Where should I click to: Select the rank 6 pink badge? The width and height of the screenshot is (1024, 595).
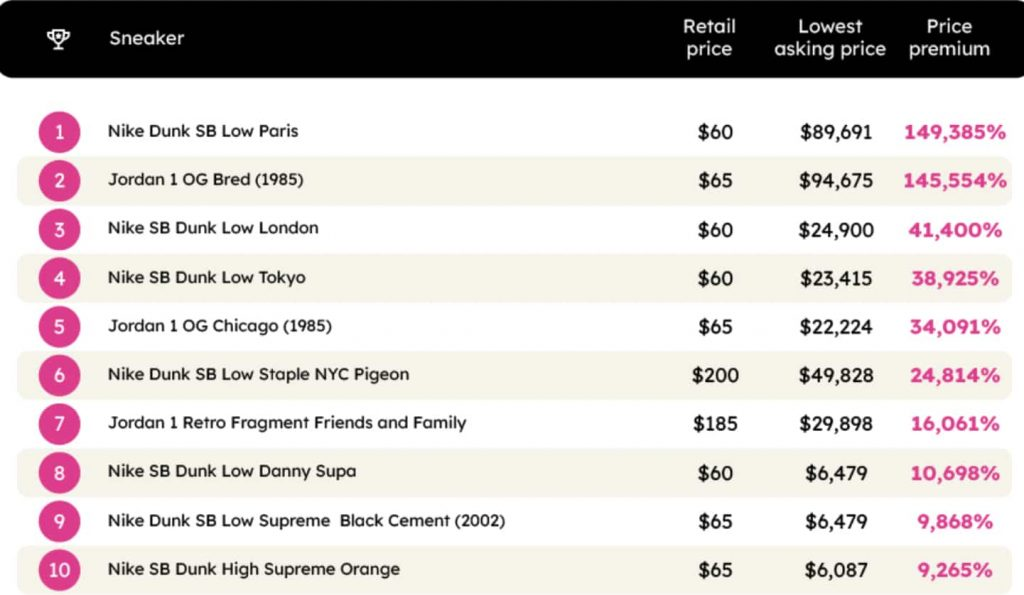[59, 375]
